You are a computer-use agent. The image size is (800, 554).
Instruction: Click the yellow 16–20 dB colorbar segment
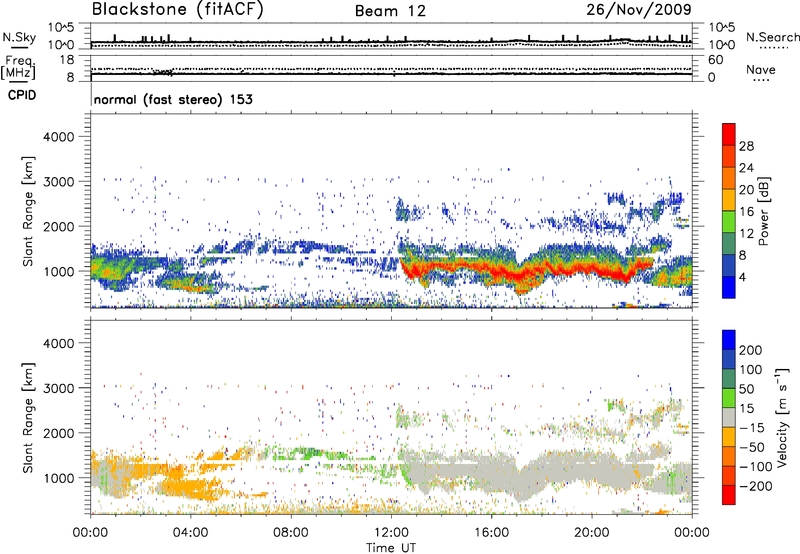[x=729, y=199]
